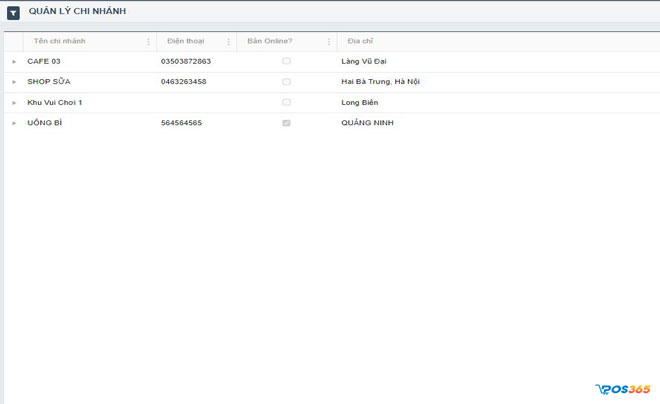Click the address QUẢNG NINH
This screenshot has height=404, width=660.
point(367,122)
